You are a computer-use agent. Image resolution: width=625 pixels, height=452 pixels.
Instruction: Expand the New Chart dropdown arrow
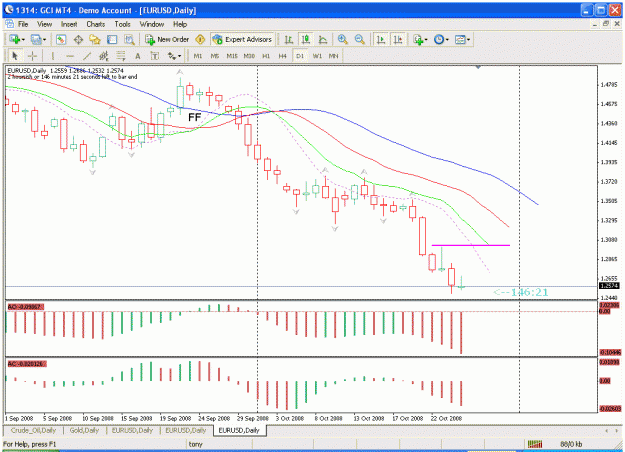(23, 39)
